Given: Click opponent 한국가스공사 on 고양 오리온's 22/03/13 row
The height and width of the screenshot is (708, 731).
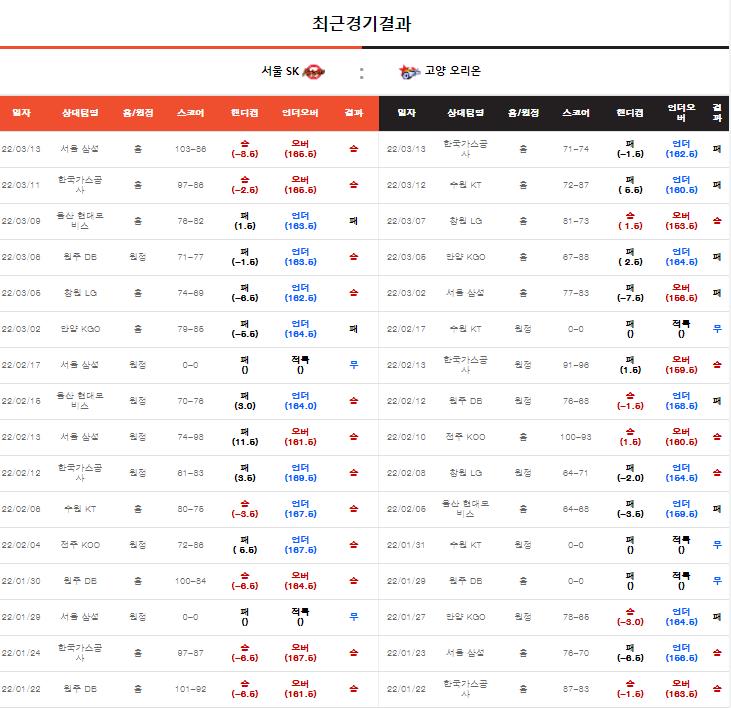Looking at the screenshot, I should pyautogui.click(x=465, y=149).
